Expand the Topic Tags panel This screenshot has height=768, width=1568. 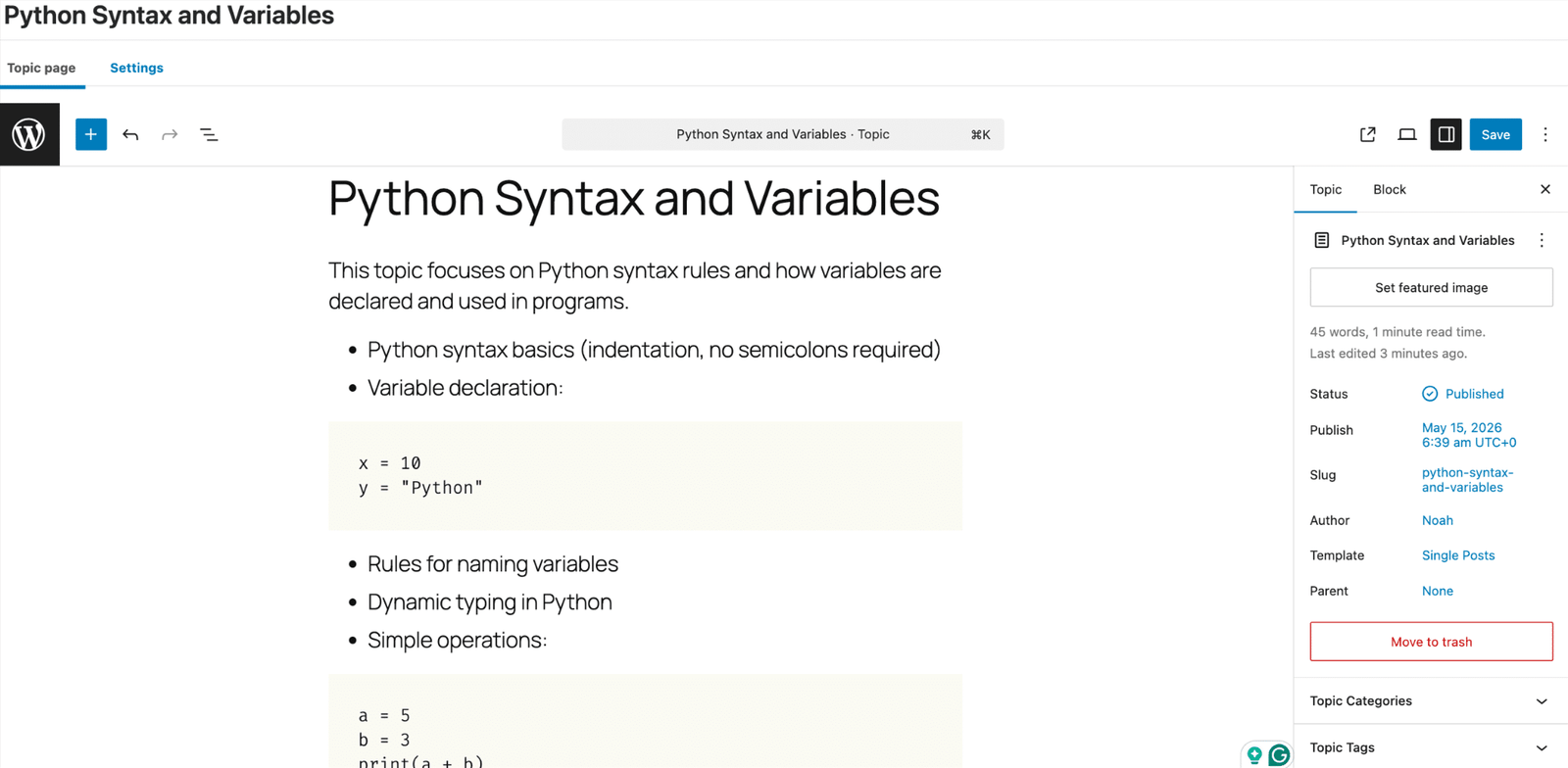(1431, 747)
